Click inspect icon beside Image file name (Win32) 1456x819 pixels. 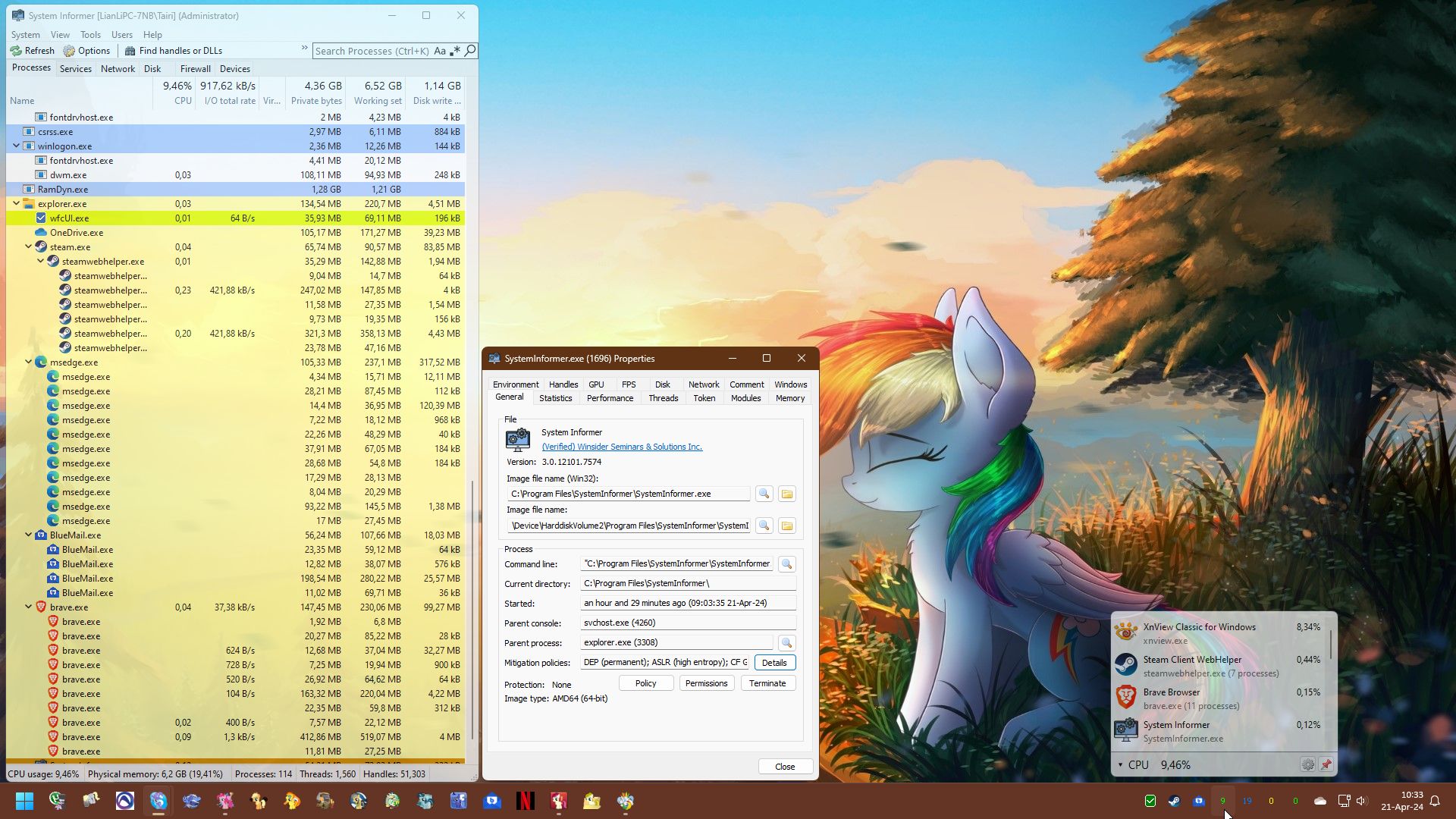click(x=764, y=494)
